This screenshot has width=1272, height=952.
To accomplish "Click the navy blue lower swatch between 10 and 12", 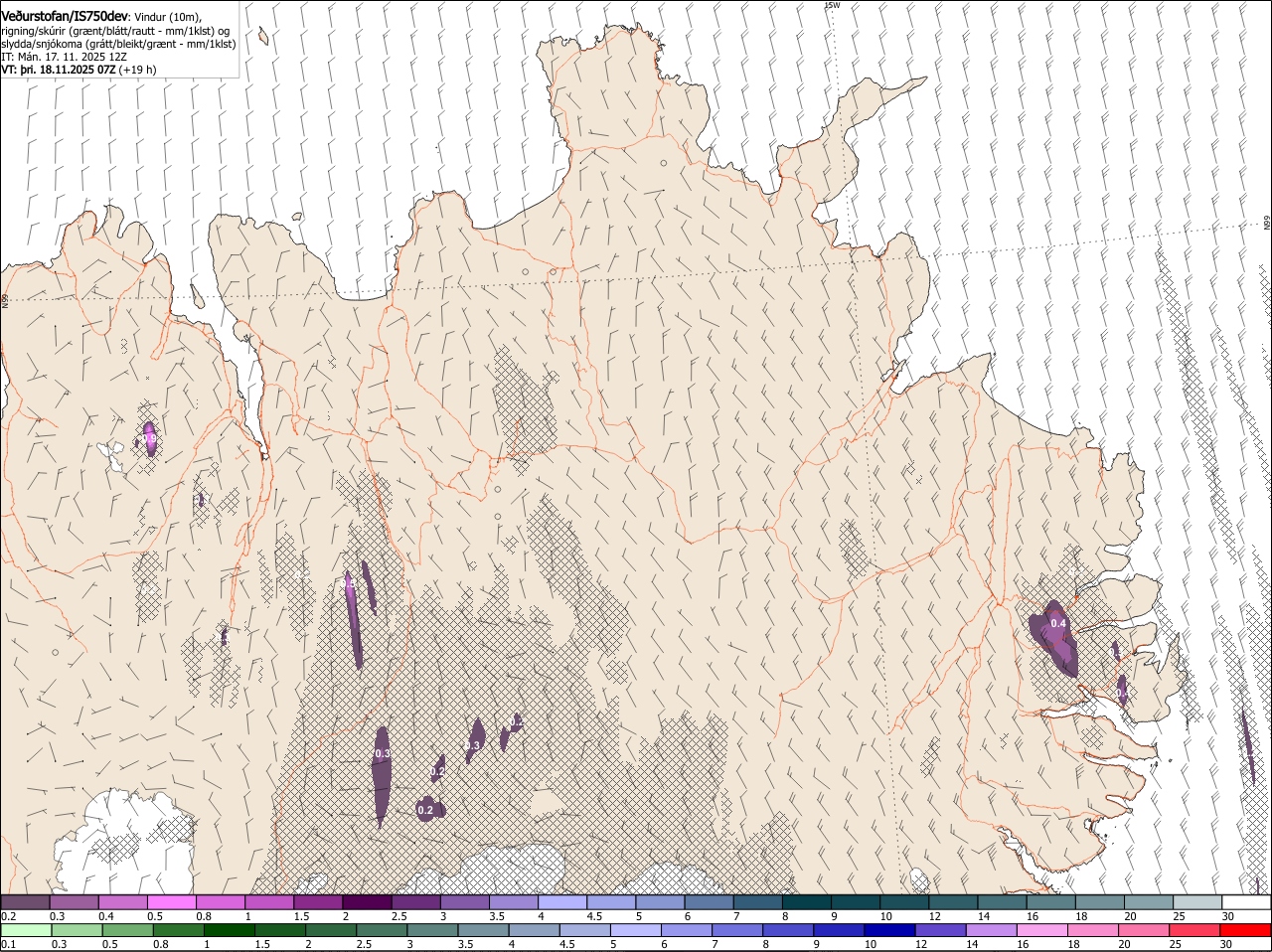I will click(890, 930).
